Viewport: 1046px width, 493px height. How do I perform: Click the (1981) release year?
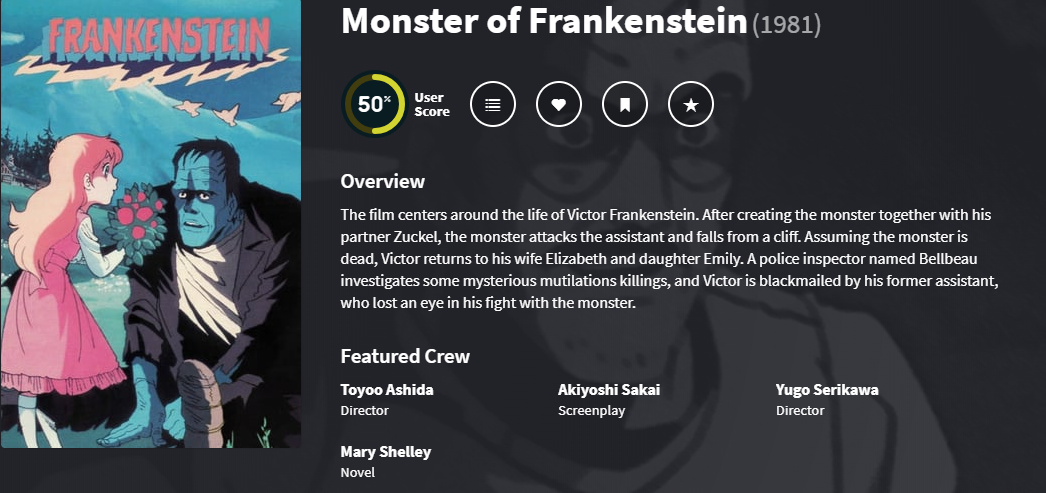[786, 24]
